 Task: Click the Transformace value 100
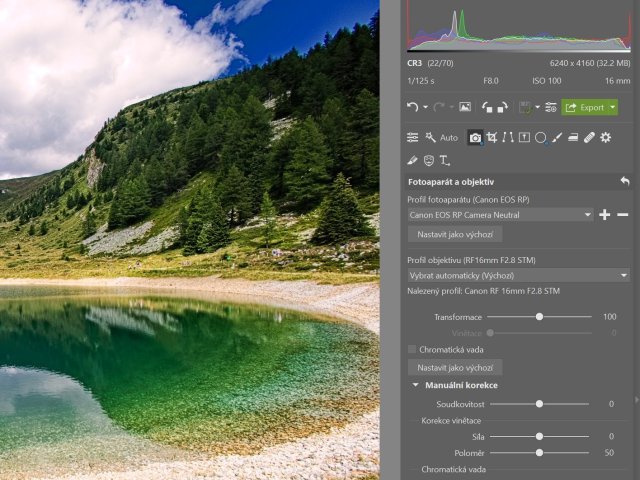609,317
